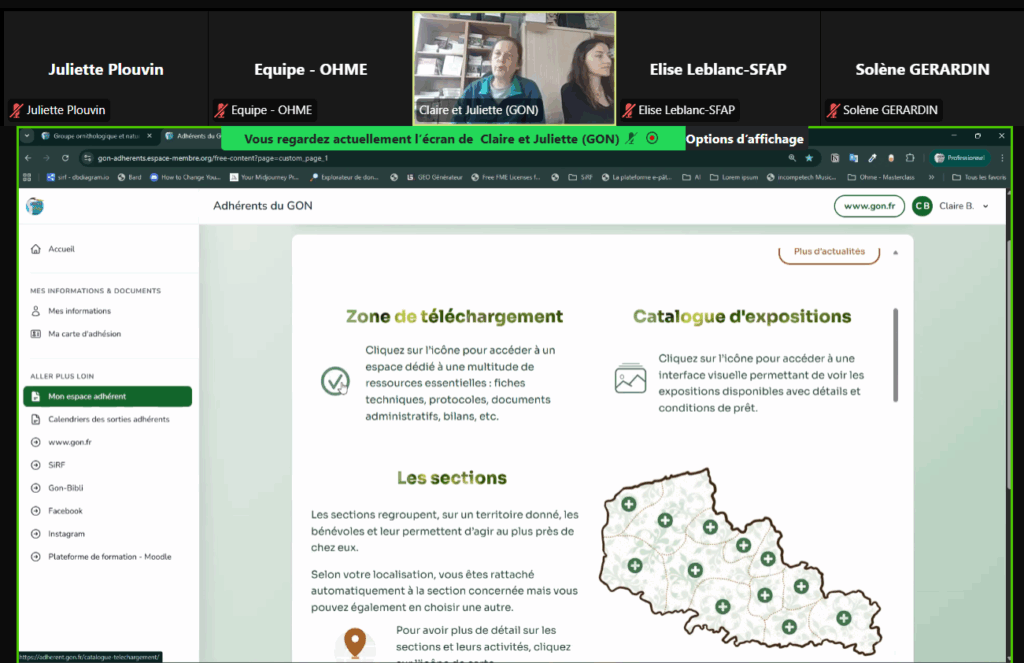The width and height of the screenshot is (1024, 663).
Task: Bookmark the page with the star icon
Action: point(809,158)
